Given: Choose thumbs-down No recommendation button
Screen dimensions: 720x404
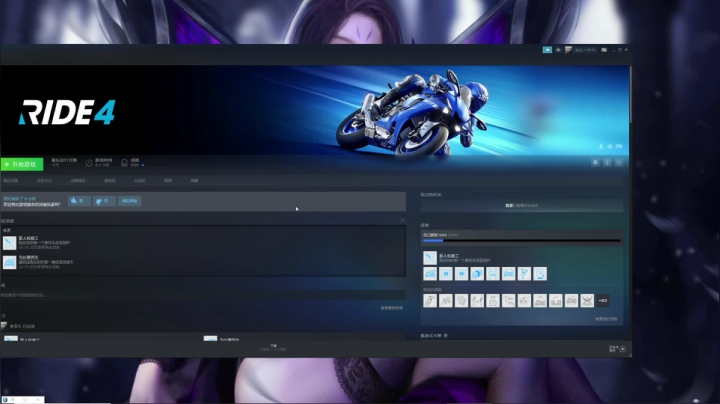Looking at the screenshot, I should [104, 201].
